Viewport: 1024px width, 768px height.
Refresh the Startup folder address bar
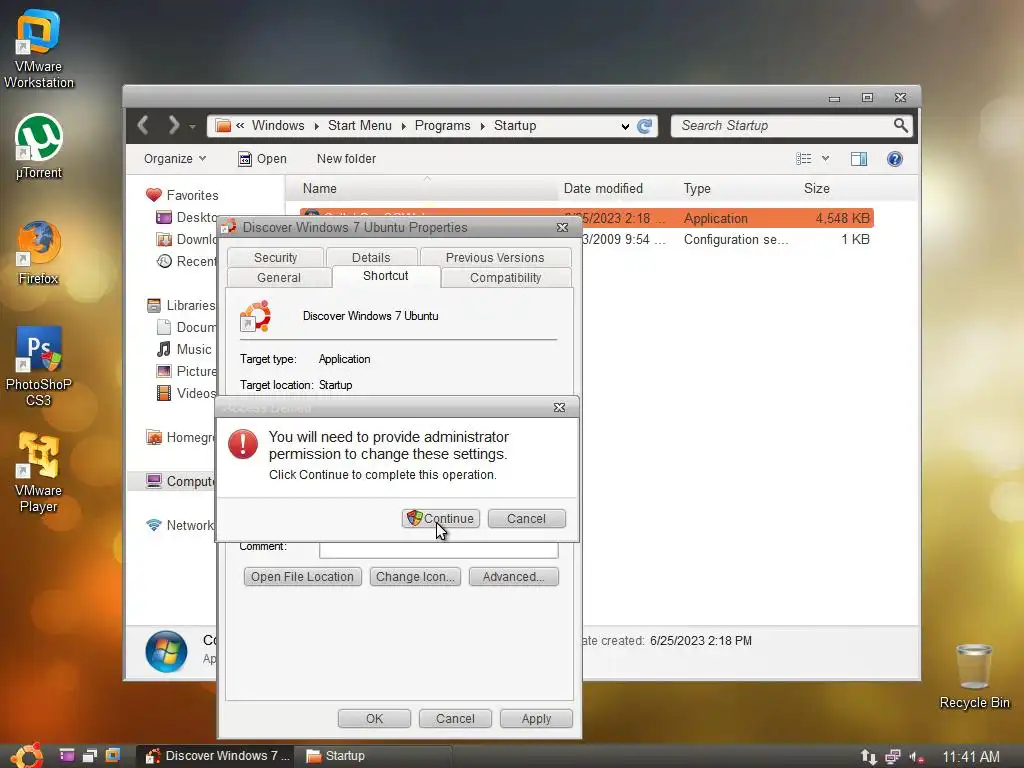(x=645, y=126)
